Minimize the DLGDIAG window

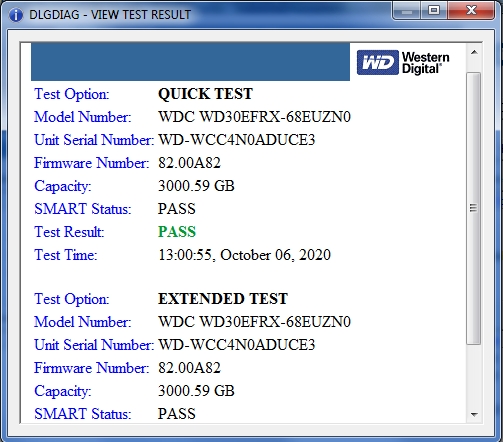click(407, 10)
